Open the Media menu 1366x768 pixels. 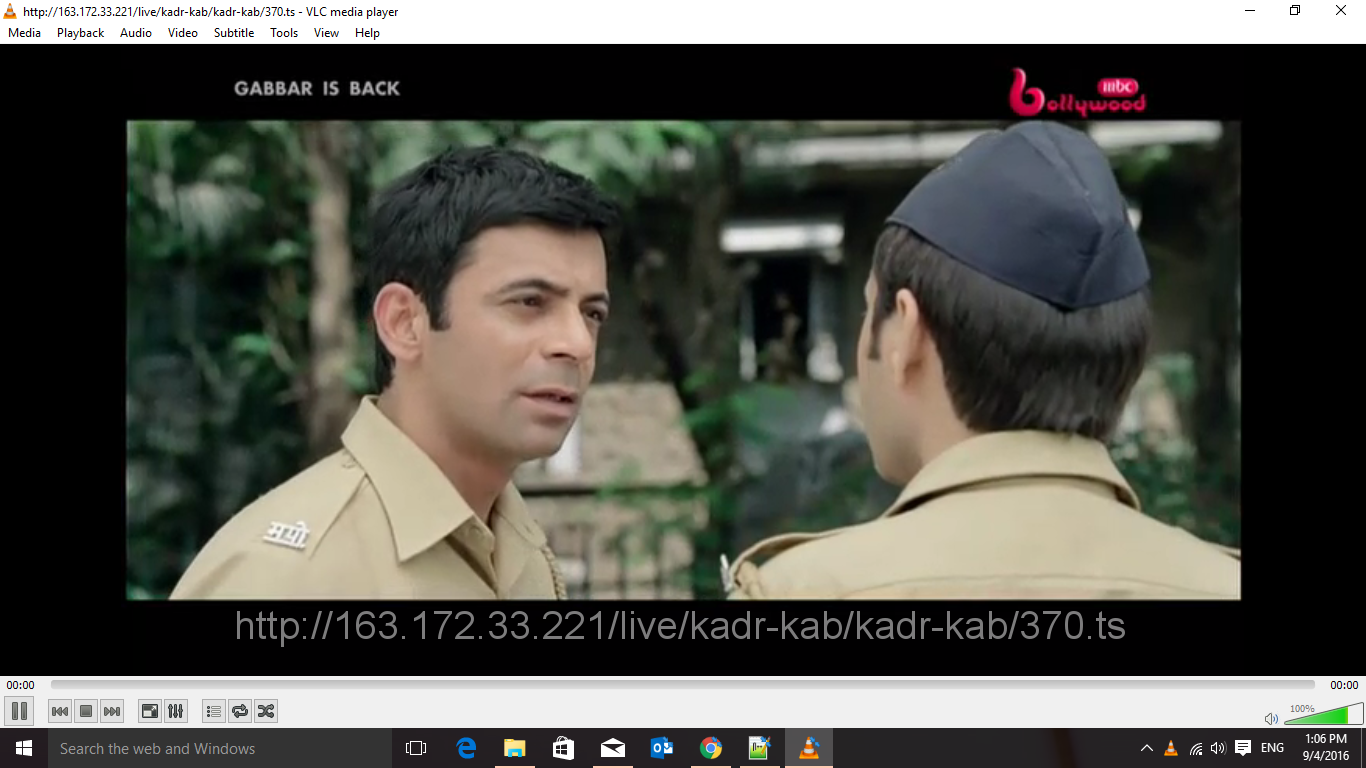point(24,33)
